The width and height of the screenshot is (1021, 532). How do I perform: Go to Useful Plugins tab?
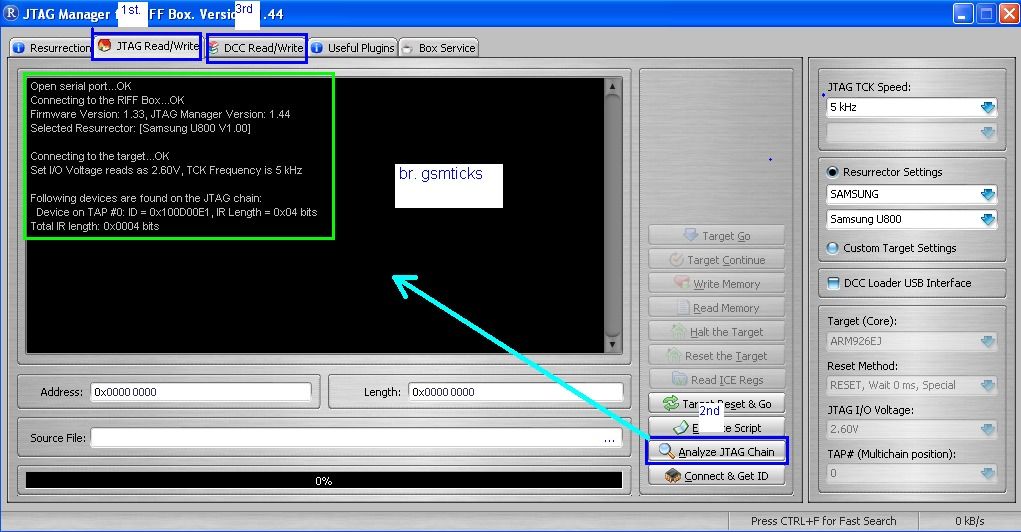(x=353, y=48)
